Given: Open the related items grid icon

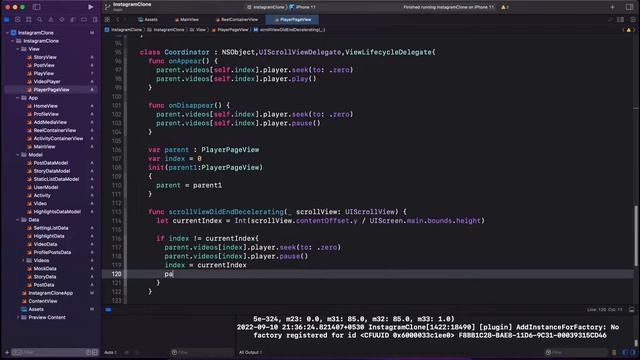Looking at the screenshot, I should [x=107, y=20].
